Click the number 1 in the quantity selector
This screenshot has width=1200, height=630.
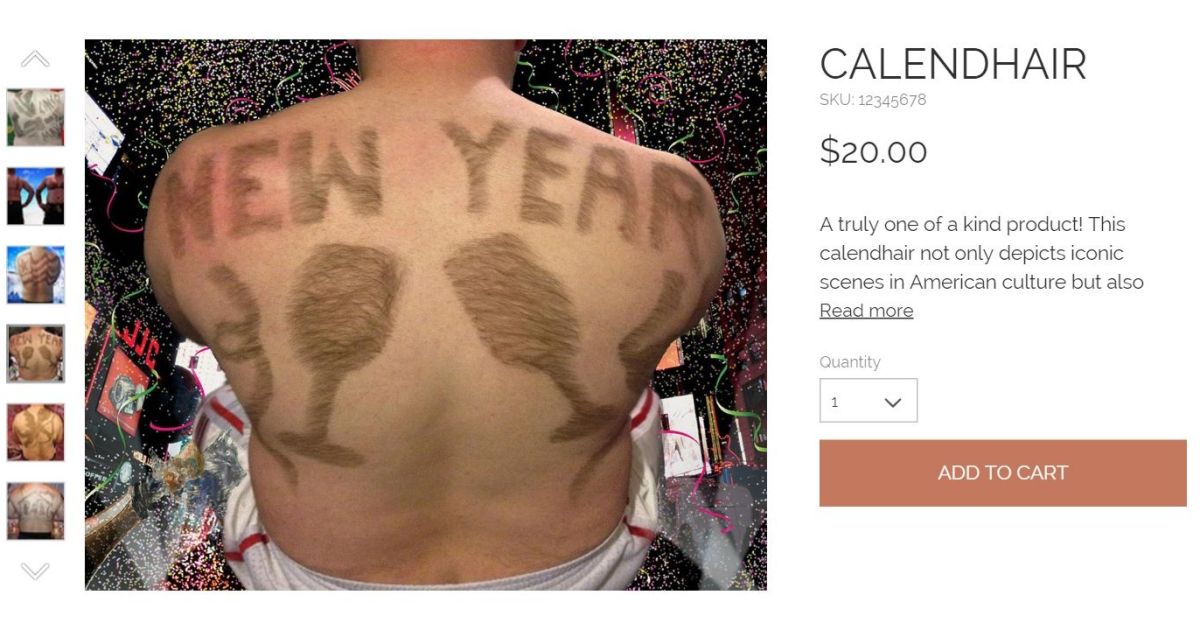pyautogui.click(x=835, y=402)
